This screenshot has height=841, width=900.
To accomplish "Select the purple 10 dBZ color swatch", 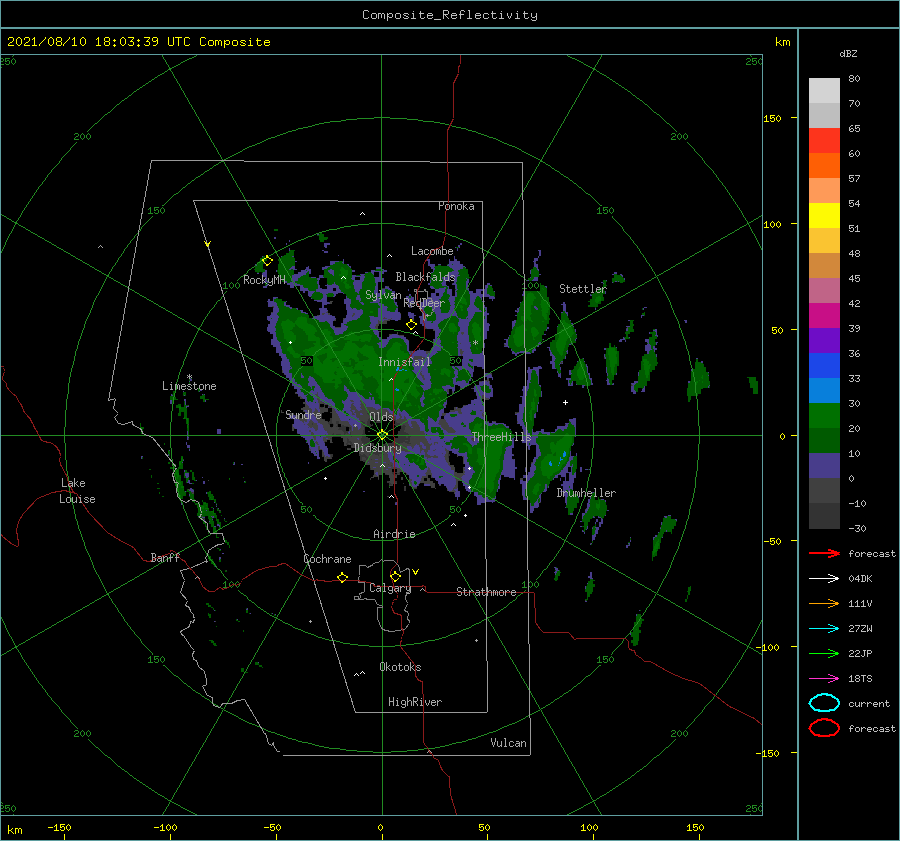I will click(824, 465).
